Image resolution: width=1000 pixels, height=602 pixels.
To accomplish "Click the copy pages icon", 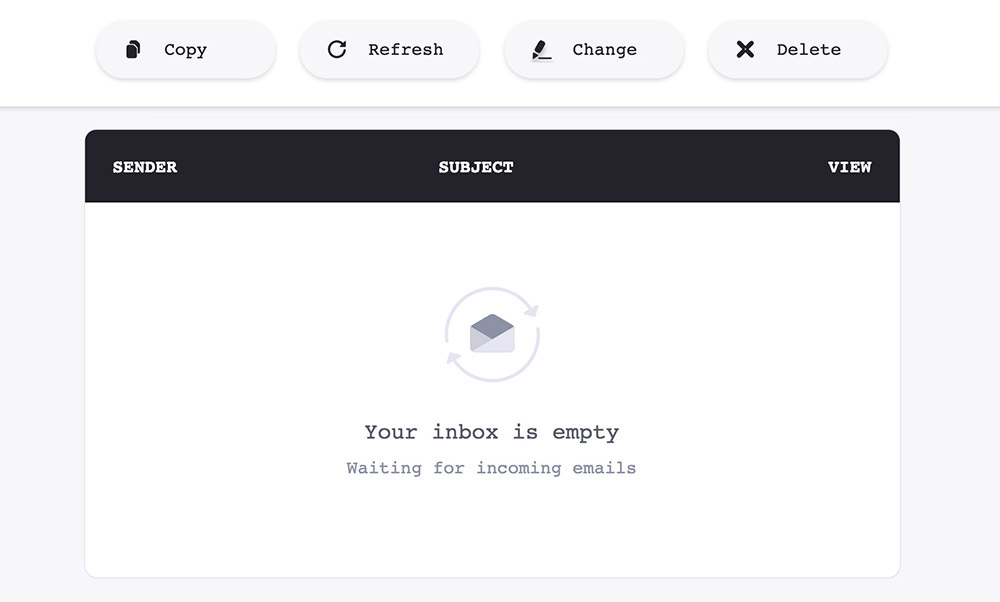I will pos(133,49).
